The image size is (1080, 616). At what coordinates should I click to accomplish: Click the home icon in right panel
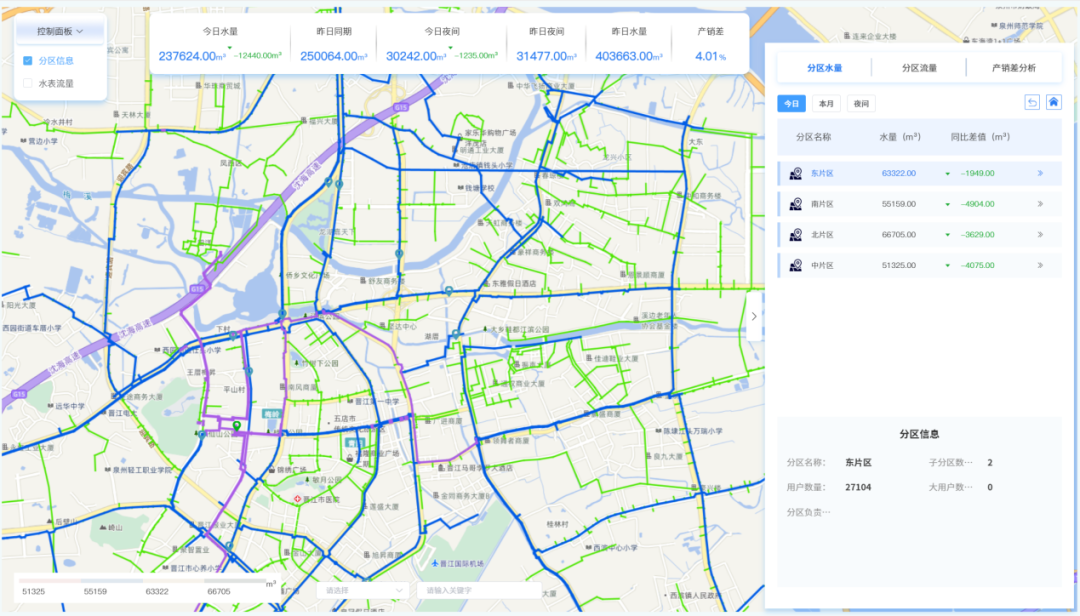point(1053,103)
